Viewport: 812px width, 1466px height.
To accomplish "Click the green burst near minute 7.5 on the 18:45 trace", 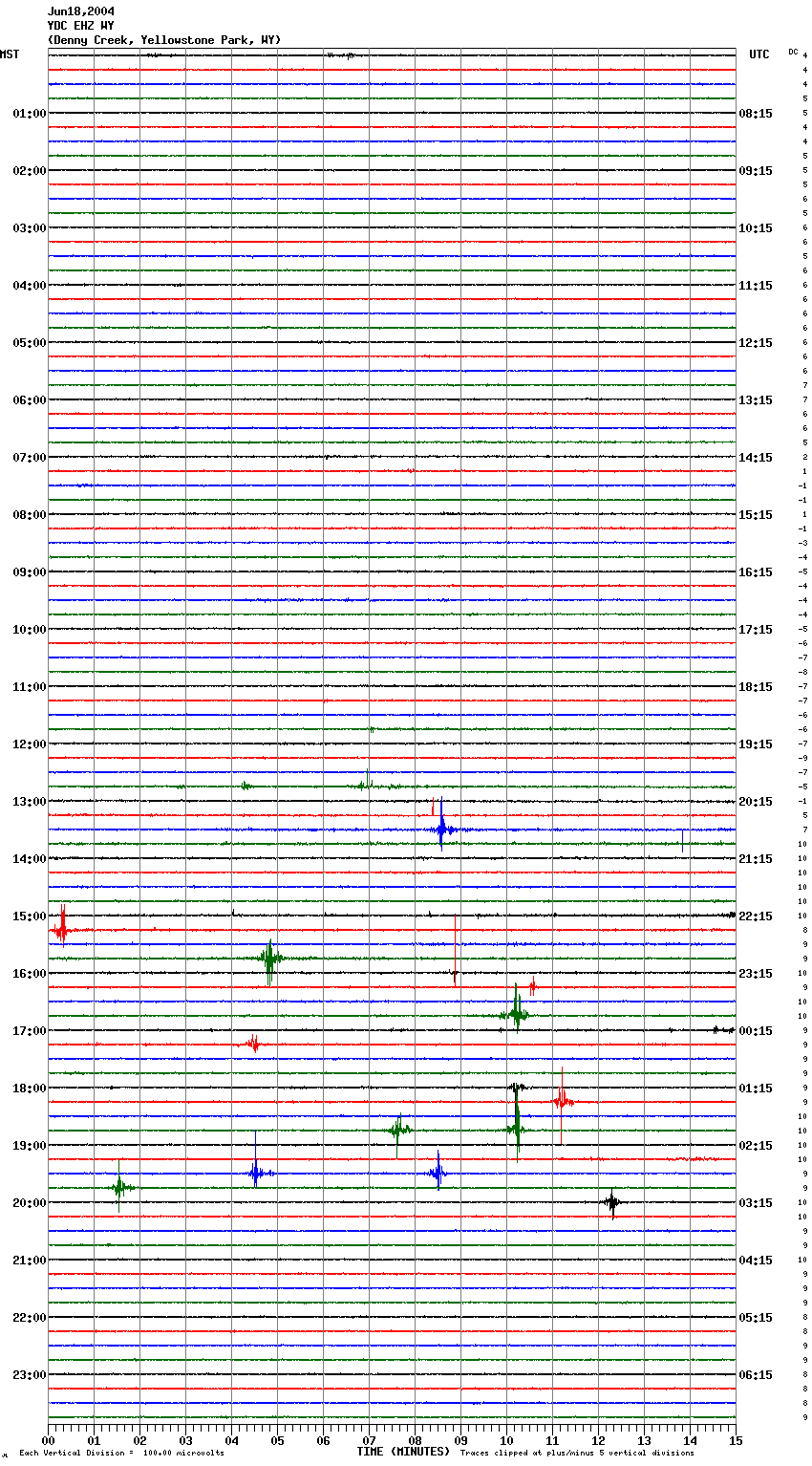I will (x=398, y=1130).
